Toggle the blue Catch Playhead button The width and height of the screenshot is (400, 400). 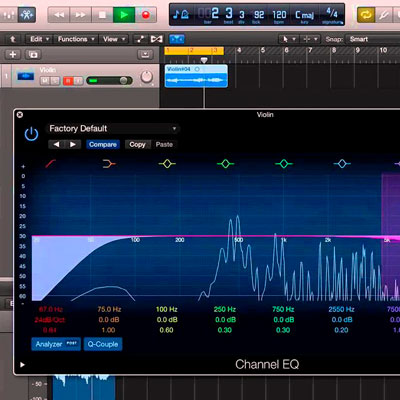(177, 39)
